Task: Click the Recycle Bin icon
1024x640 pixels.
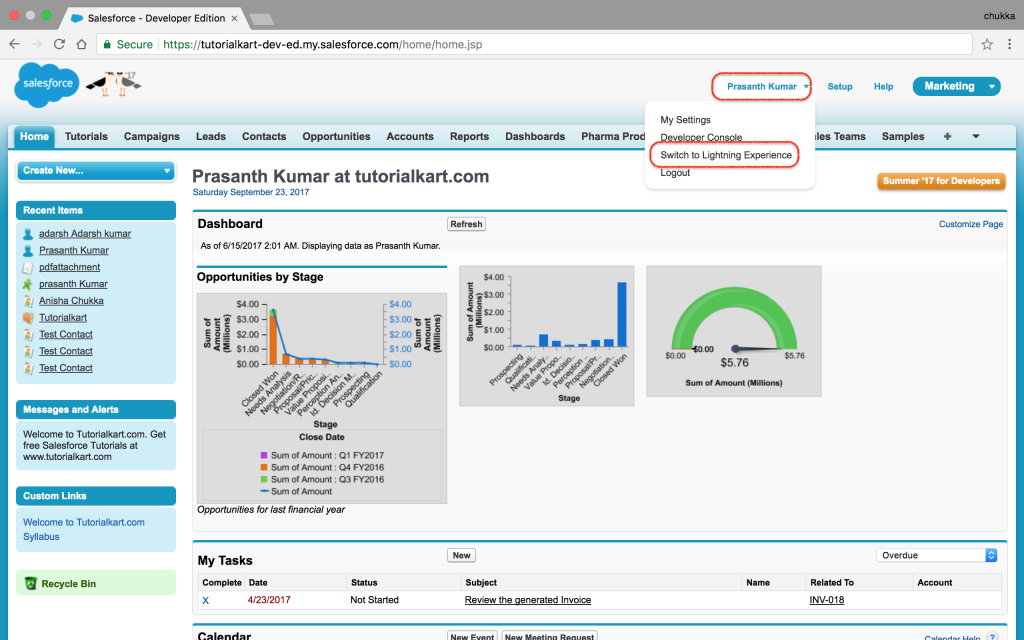Action: [31, 584]
